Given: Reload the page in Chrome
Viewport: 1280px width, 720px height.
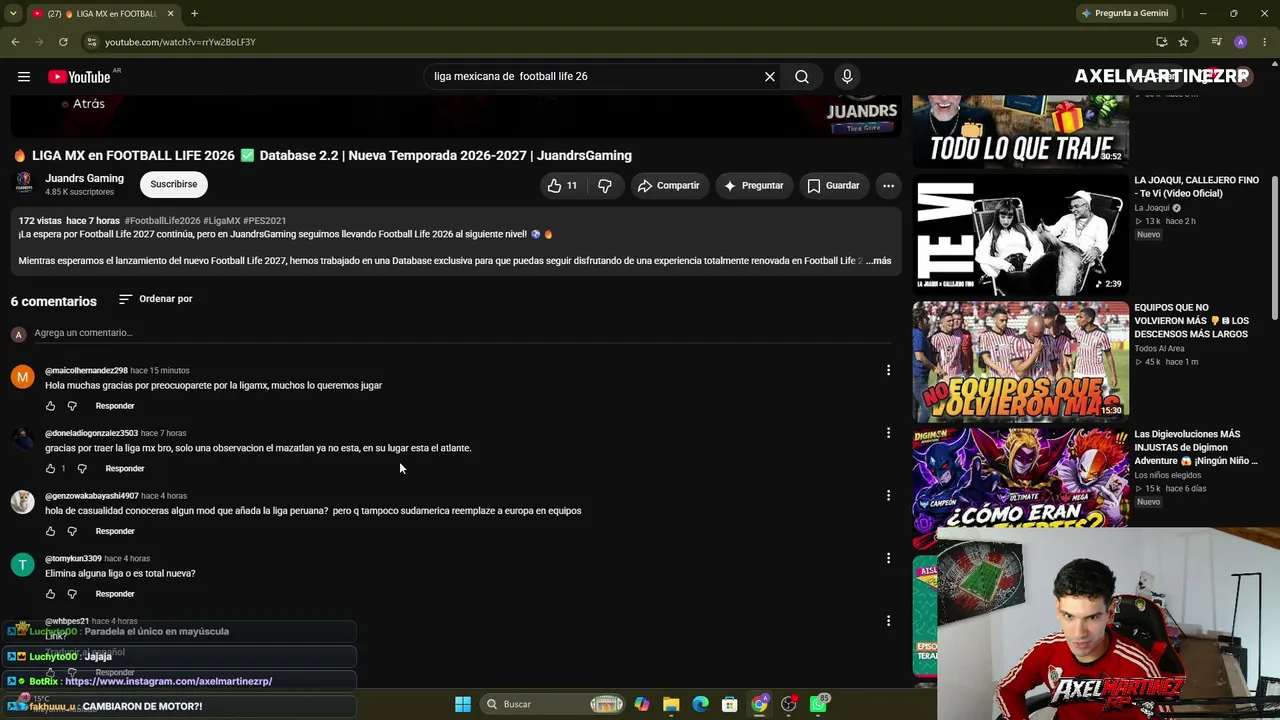Looking at the screenshot, I should [63, 42].
